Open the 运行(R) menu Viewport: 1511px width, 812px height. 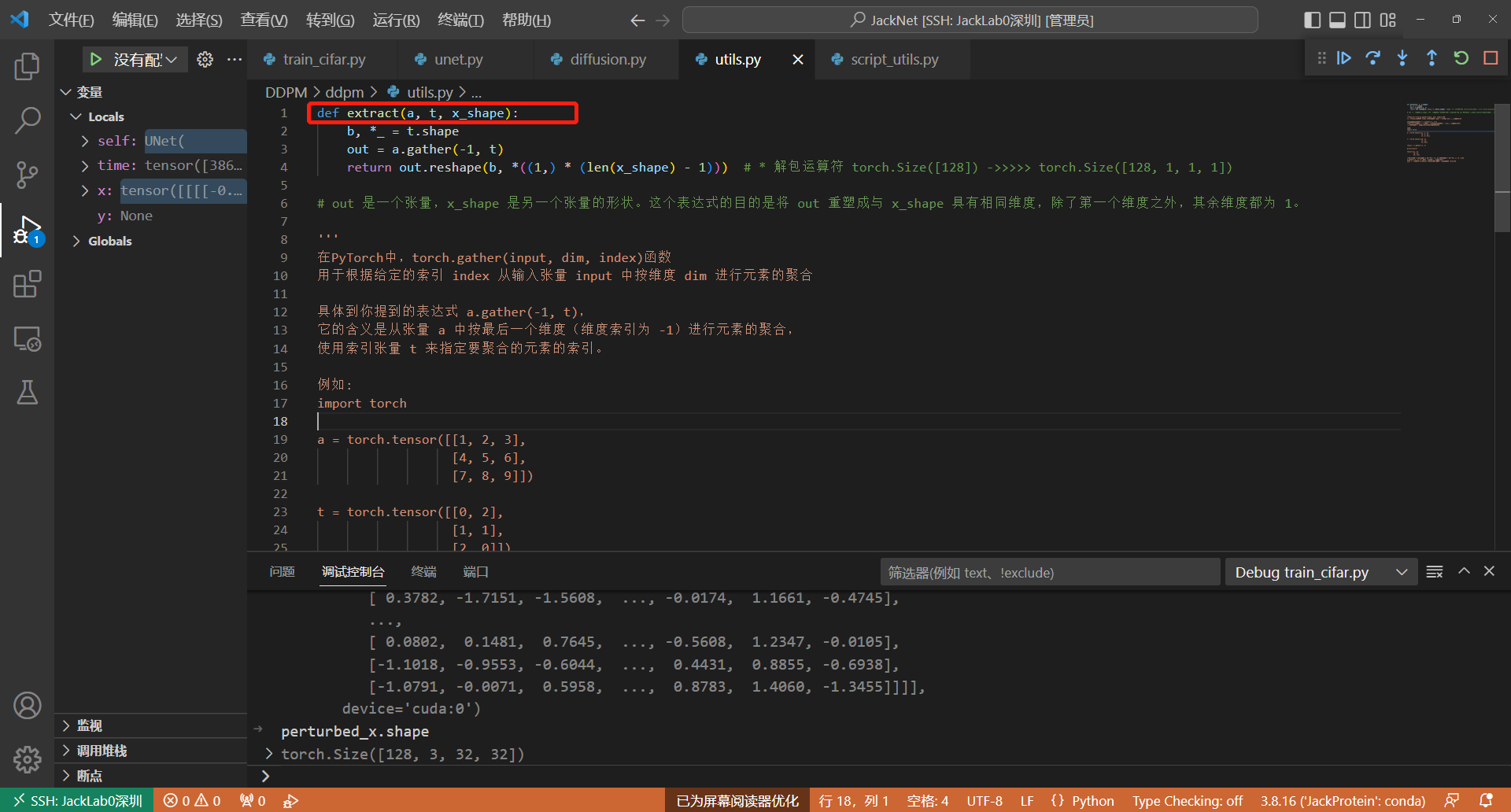(396, 20)
